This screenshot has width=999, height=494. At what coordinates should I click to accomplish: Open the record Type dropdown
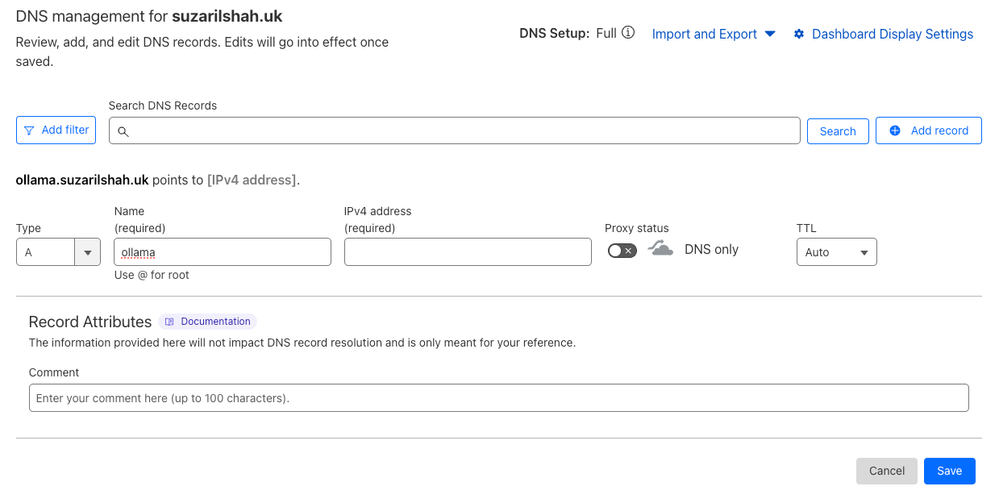click(x=59, y=252)
